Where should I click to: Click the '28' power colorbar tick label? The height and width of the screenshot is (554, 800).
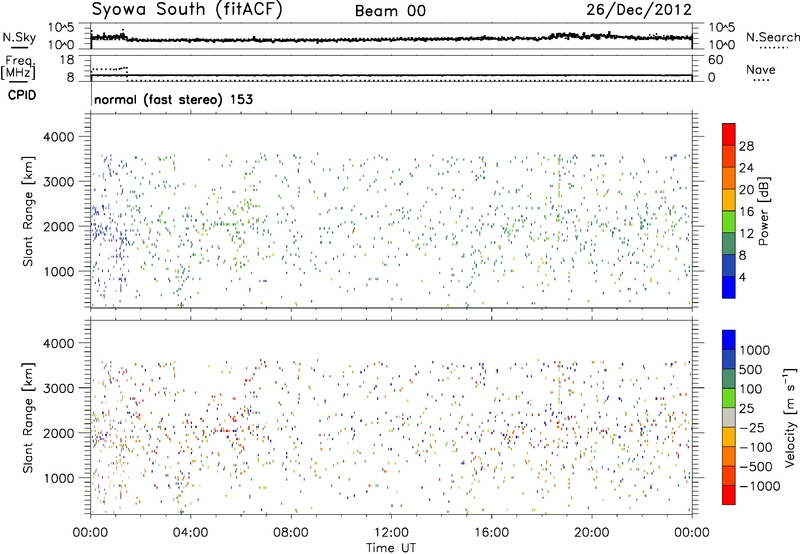click(746, 146)
